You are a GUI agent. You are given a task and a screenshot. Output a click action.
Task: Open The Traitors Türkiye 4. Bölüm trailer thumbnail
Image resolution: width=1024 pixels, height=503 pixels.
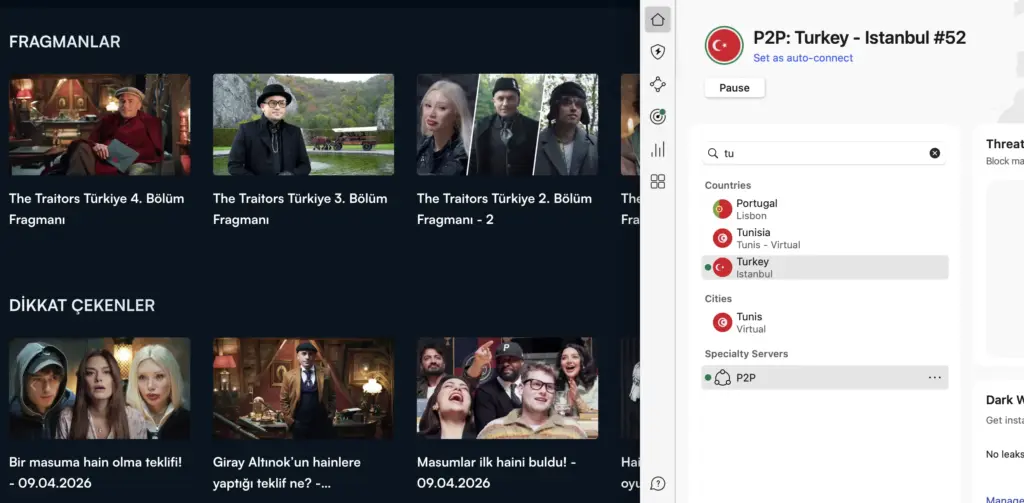click(x=99, y=125)
